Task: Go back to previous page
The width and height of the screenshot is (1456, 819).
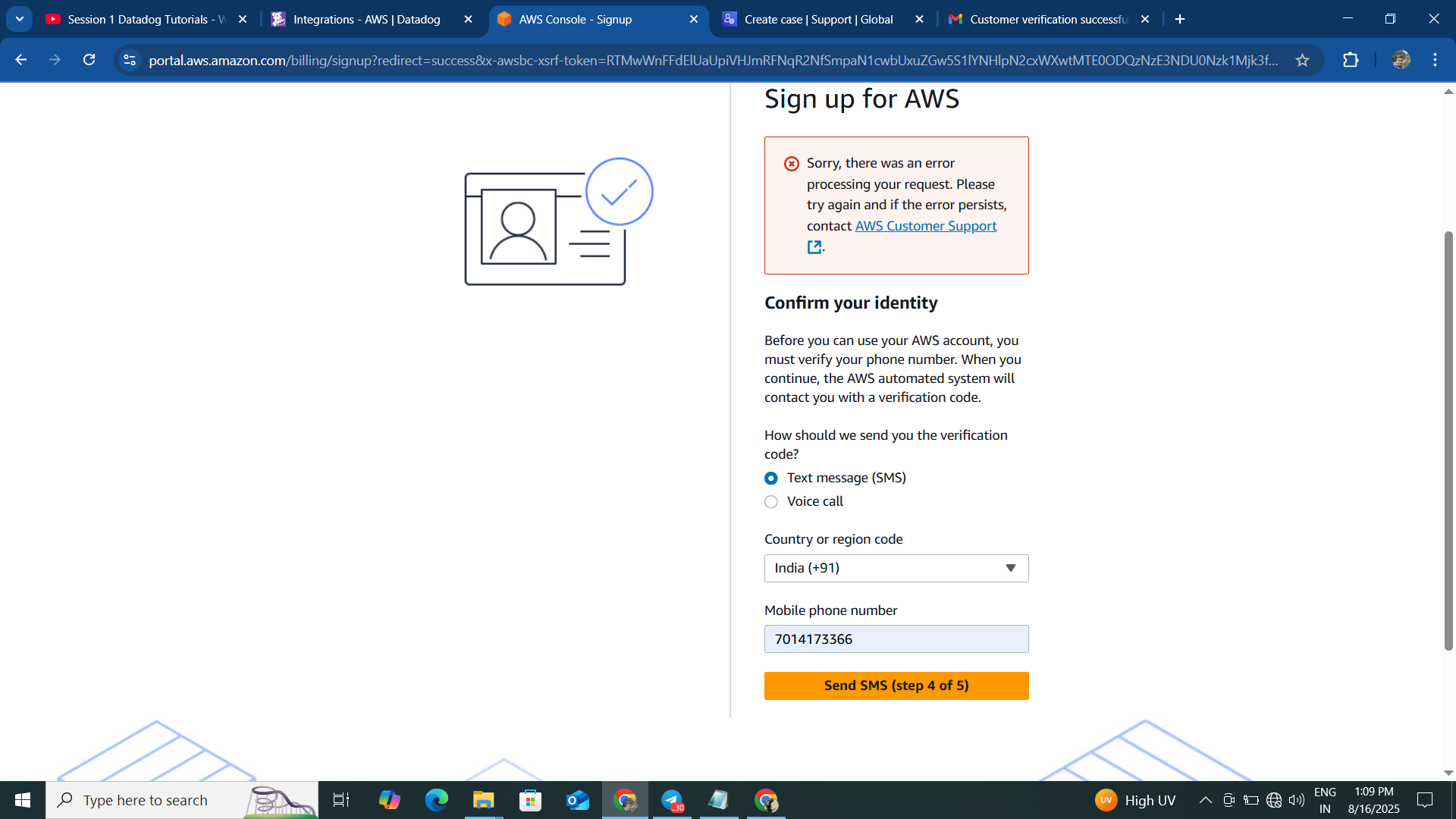Action: (21, 60)
